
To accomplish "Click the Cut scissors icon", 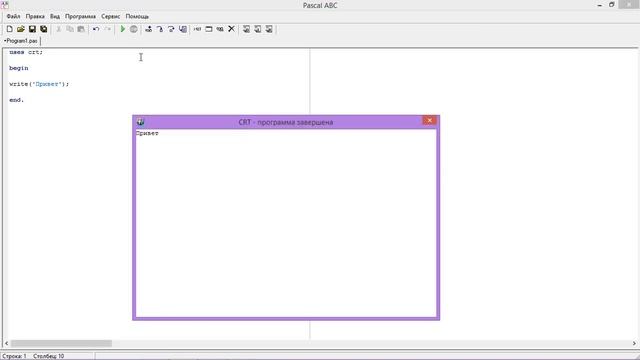I will click(59, 29).
